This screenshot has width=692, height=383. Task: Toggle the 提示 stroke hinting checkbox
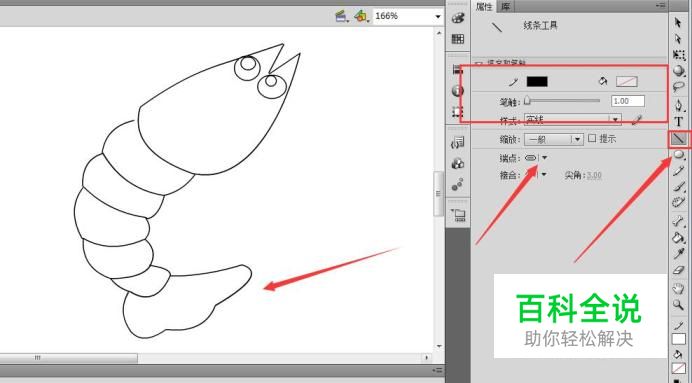tap(592, 138)
